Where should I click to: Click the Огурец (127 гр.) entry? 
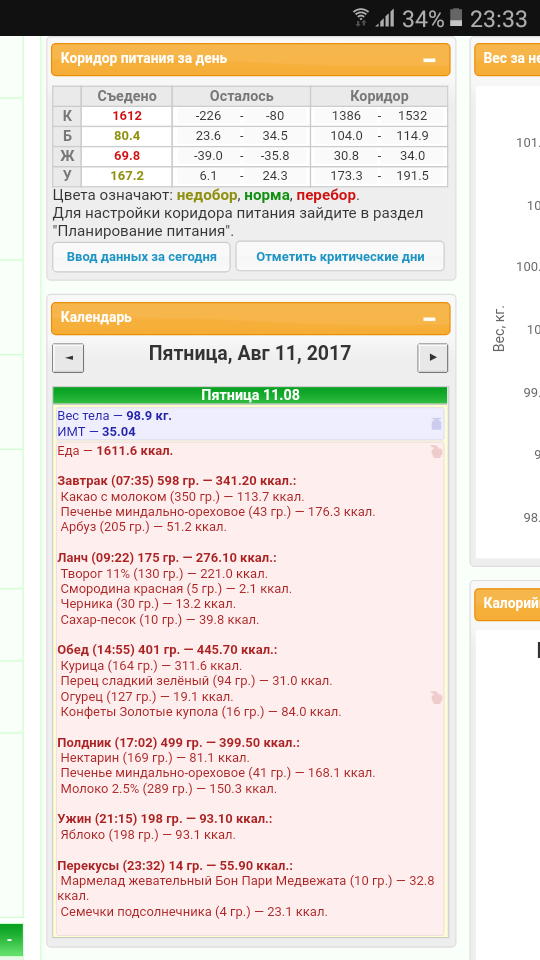coord(147,697)
